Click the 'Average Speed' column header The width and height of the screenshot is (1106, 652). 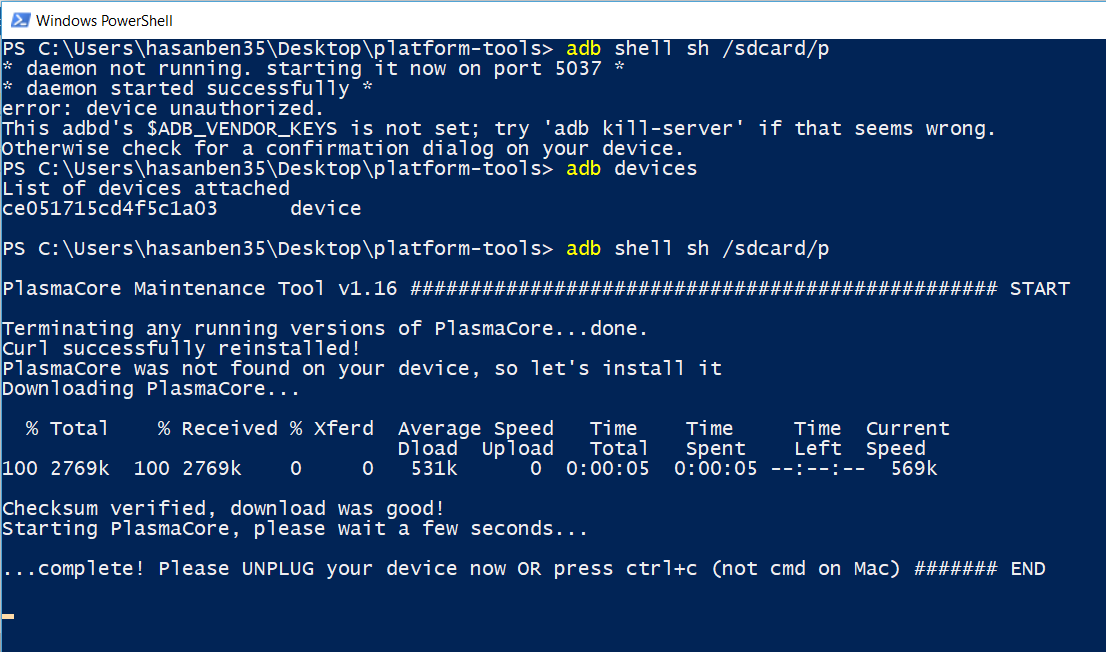pos(475,429)
